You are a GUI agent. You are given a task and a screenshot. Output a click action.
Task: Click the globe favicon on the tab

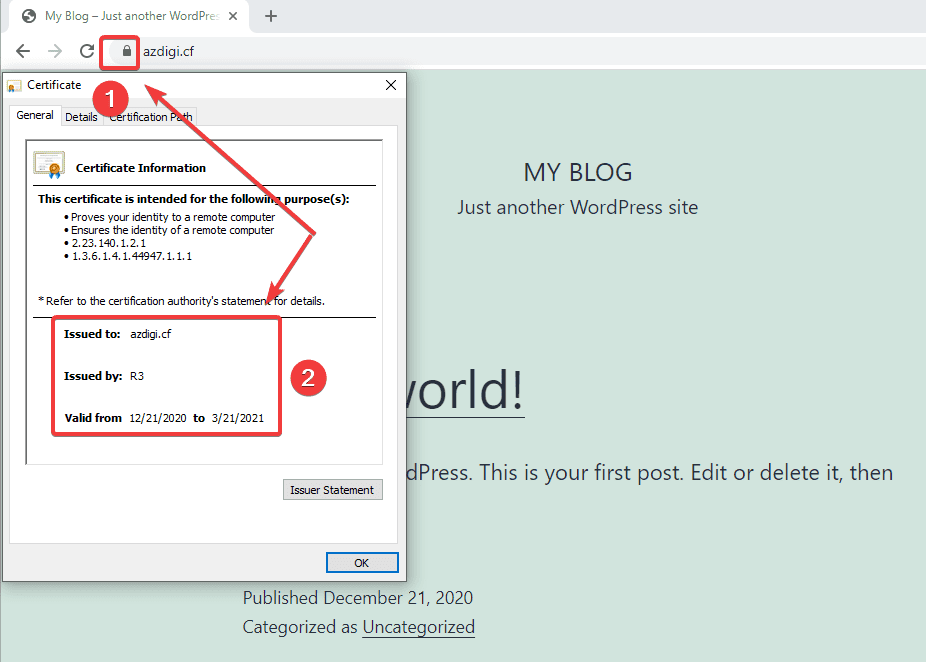(29, 16)
